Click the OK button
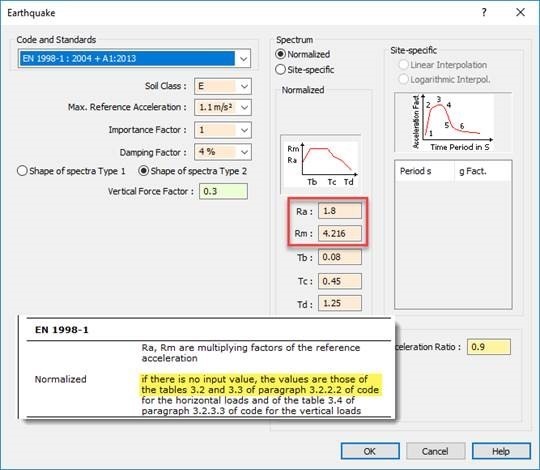This screenshot has width=540, height=470. pyautogui.click(x=370, y=451)
